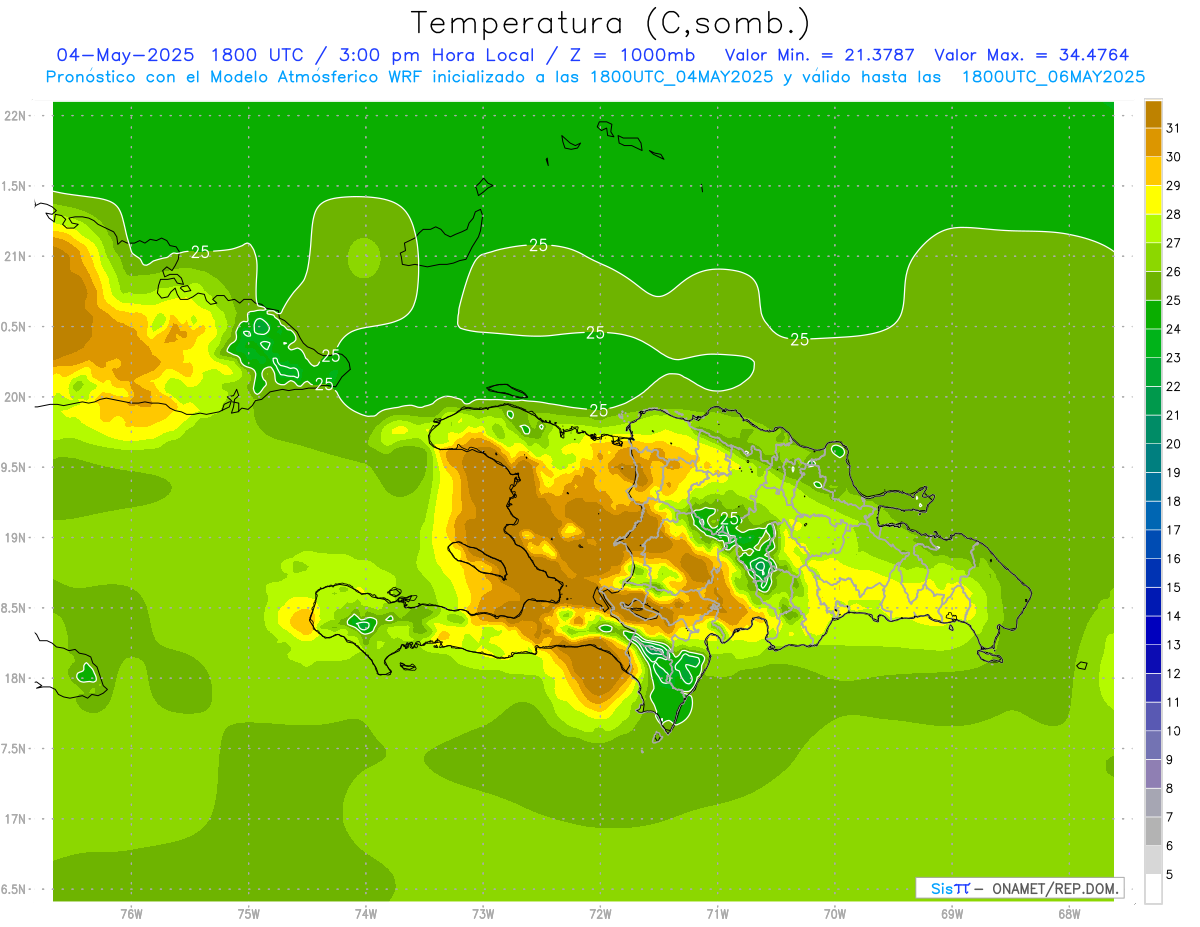Click the legend value 20

click(x=1173, y=444)
